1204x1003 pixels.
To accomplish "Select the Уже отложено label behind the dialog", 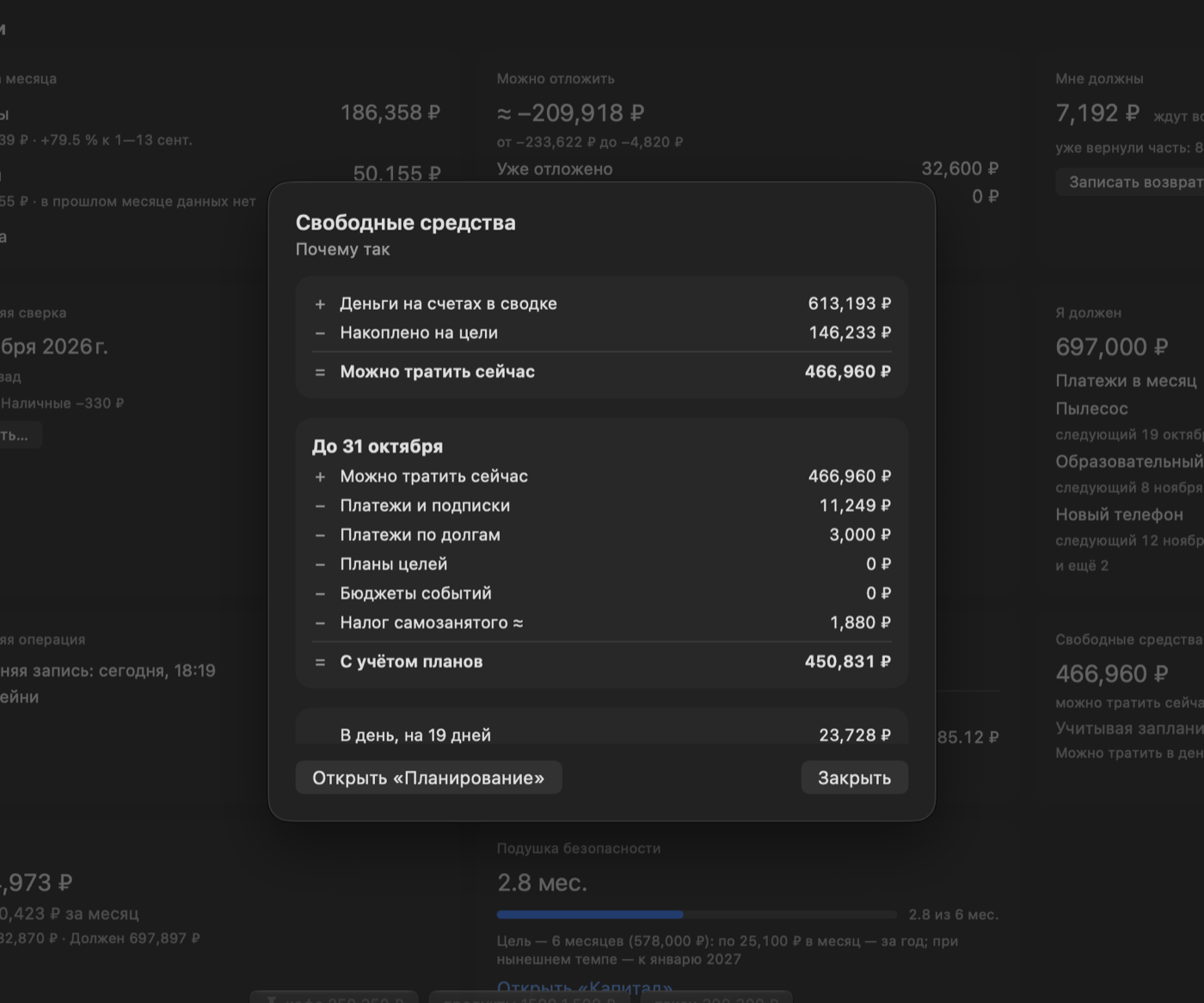I will point(555,169).
